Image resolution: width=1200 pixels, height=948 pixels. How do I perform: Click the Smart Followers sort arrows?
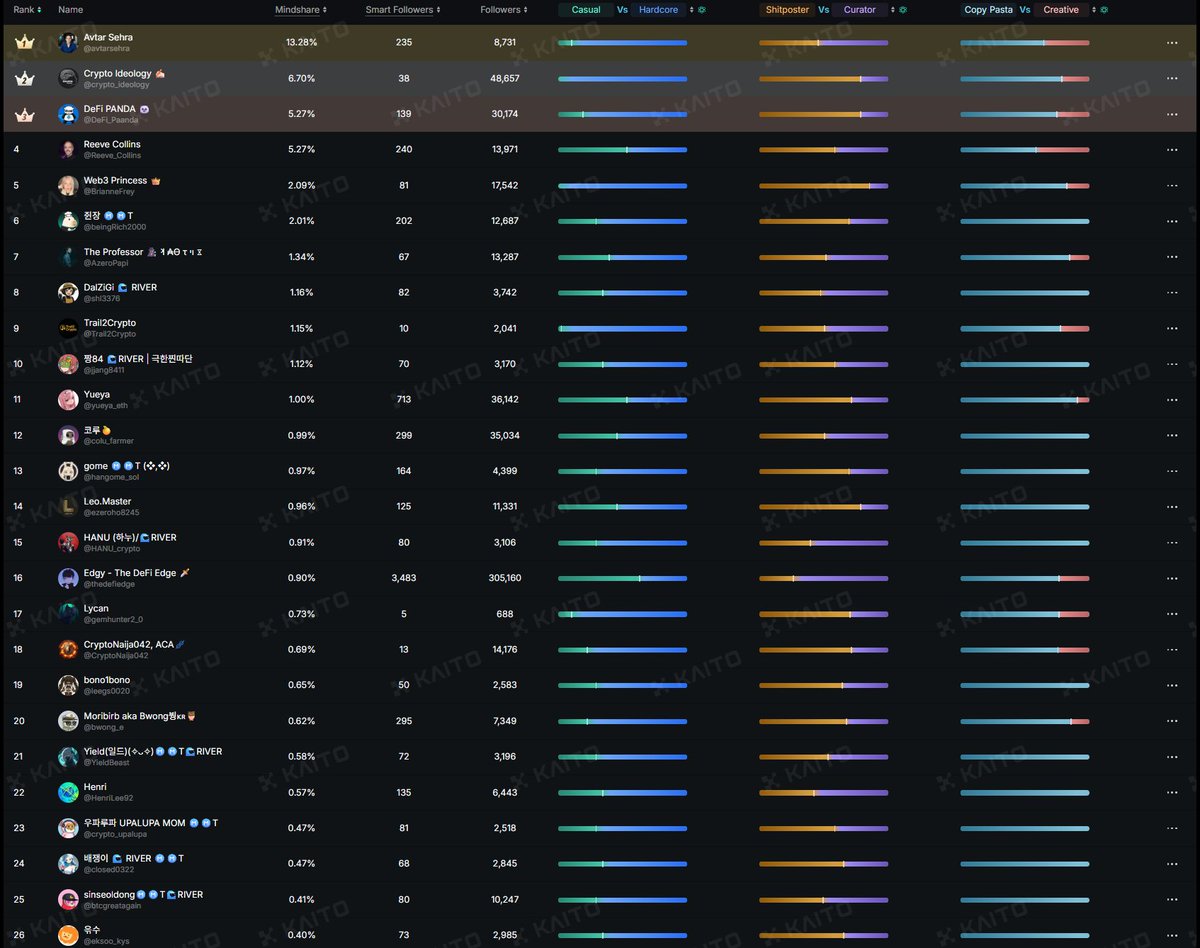[439, 10]
